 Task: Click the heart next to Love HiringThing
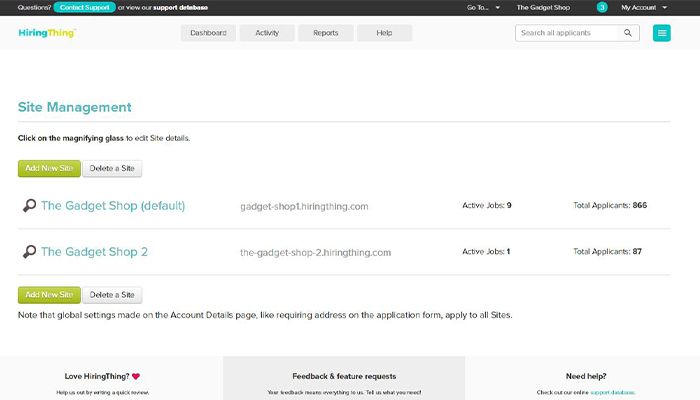[x=136, y=376]
